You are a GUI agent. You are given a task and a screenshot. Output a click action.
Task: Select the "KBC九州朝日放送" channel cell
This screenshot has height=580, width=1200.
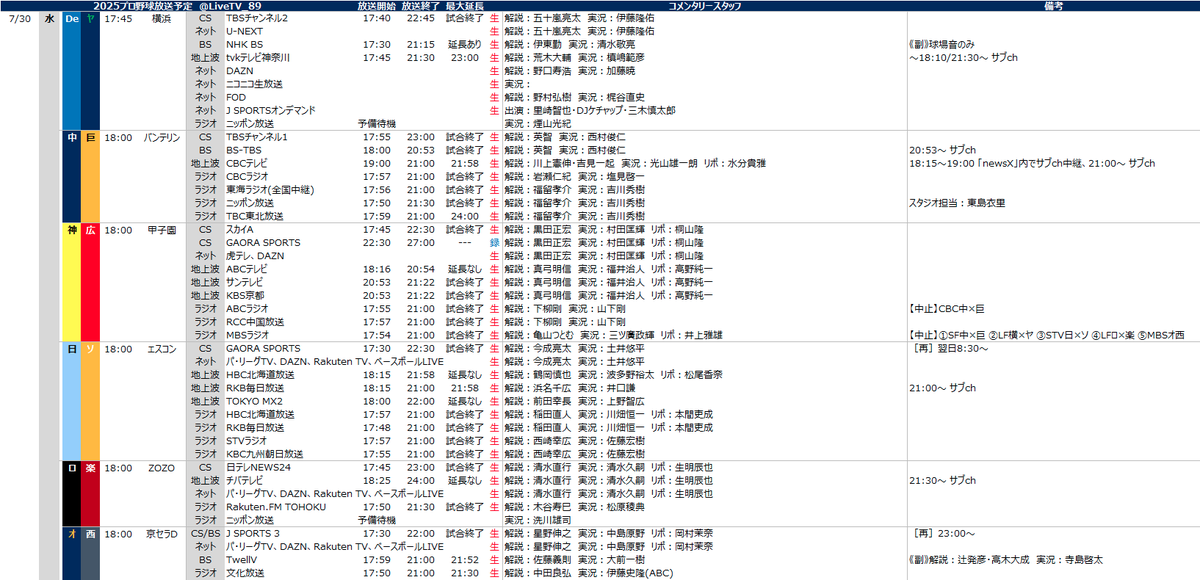265,454
